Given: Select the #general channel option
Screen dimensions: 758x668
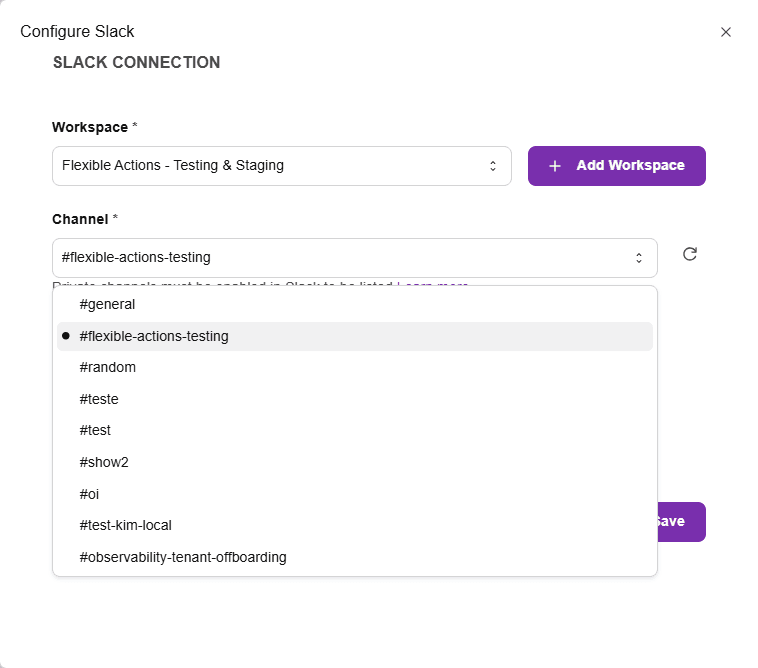Looking at the screenshot, I should point(354,305).
